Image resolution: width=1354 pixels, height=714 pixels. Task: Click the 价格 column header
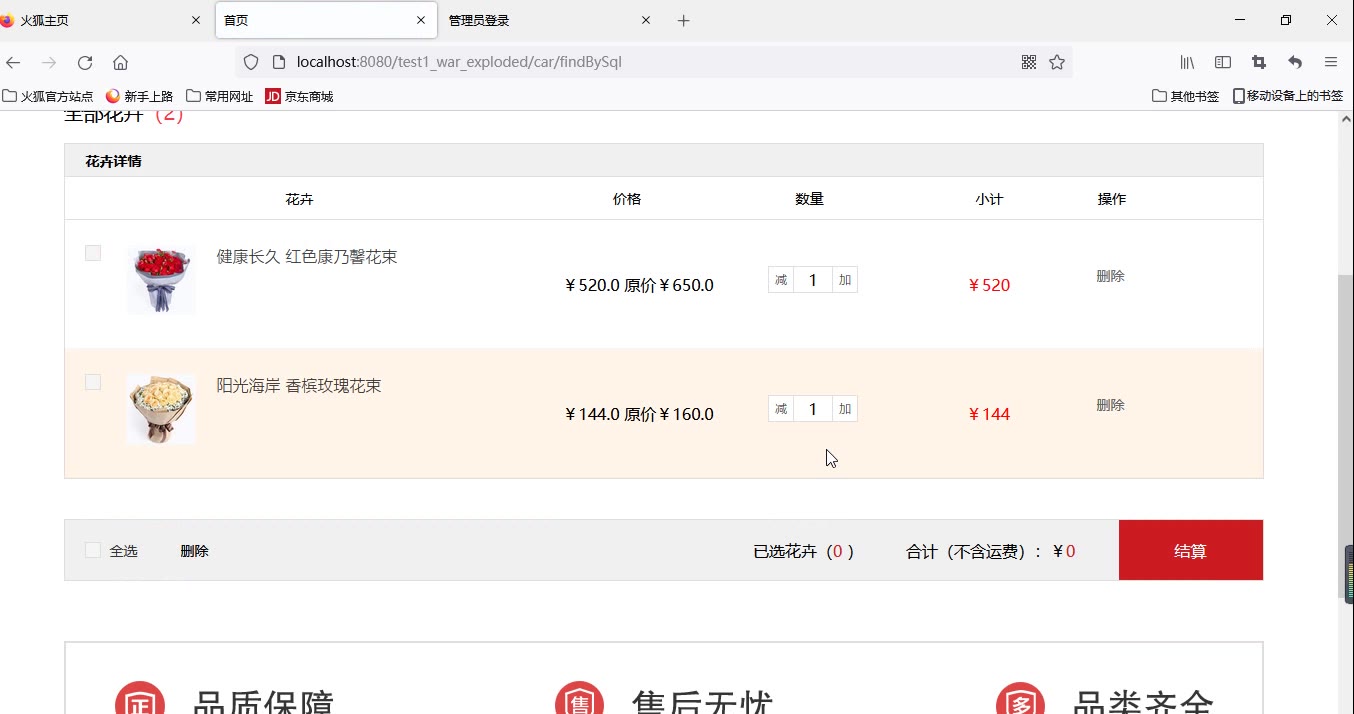tap(627, 199)
